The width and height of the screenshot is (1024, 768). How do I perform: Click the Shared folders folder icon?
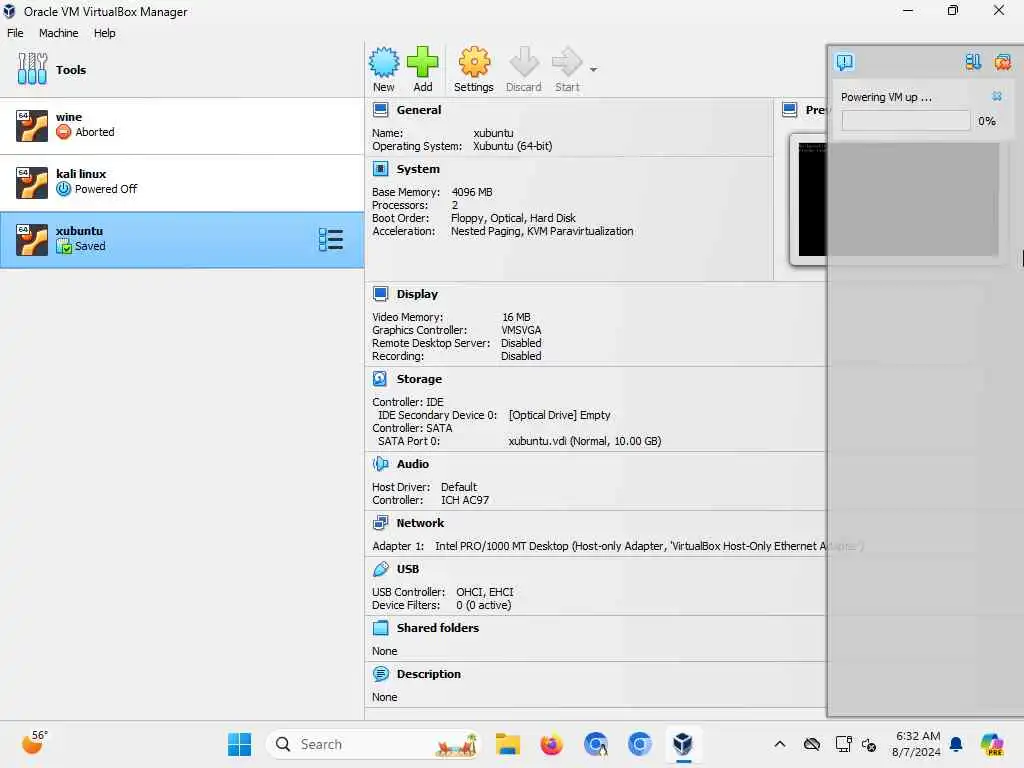tap(380, 628)
